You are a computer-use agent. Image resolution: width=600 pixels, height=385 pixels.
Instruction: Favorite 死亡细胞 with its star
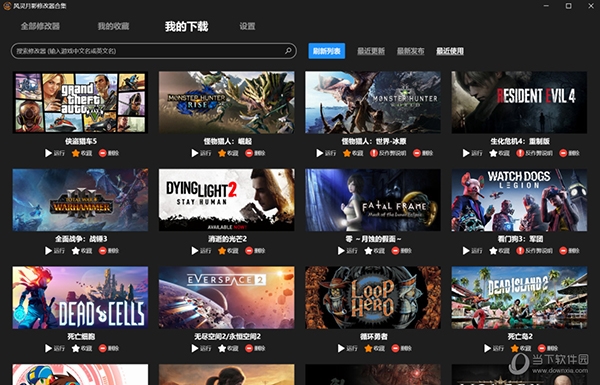pos(82,348)
